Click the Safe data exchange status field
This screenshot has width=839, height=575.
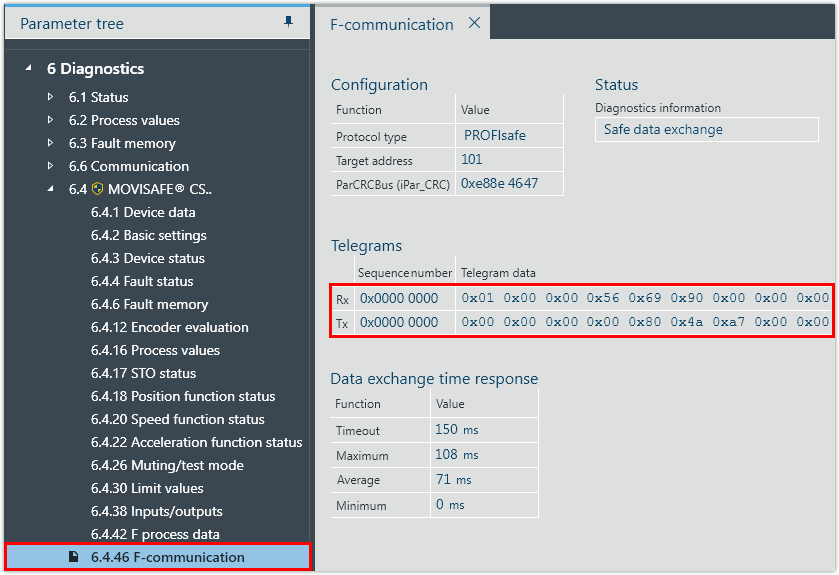[706, 130]
